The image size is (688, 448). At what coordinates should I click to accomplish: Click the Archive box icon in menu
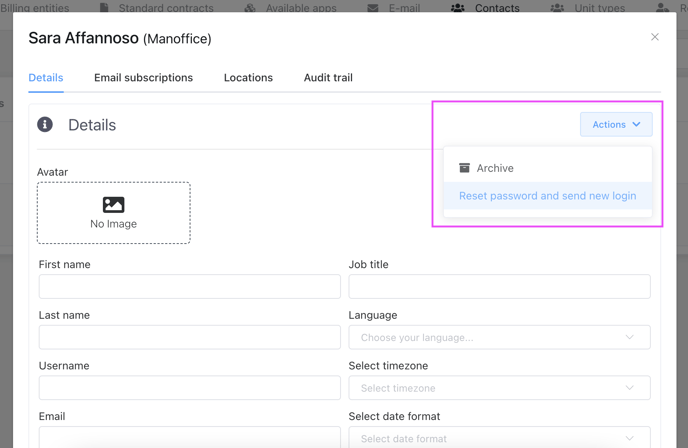[464, 168]
